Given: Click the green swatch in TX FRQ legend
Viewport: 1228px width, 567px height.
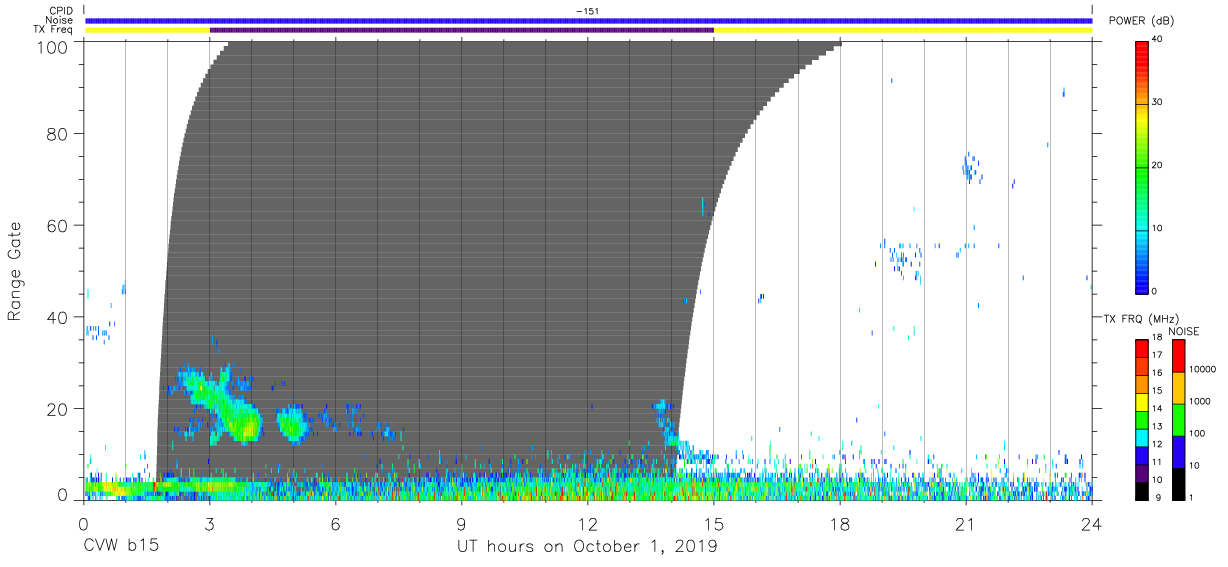Looking at the screenshot, I should 1142,420.
